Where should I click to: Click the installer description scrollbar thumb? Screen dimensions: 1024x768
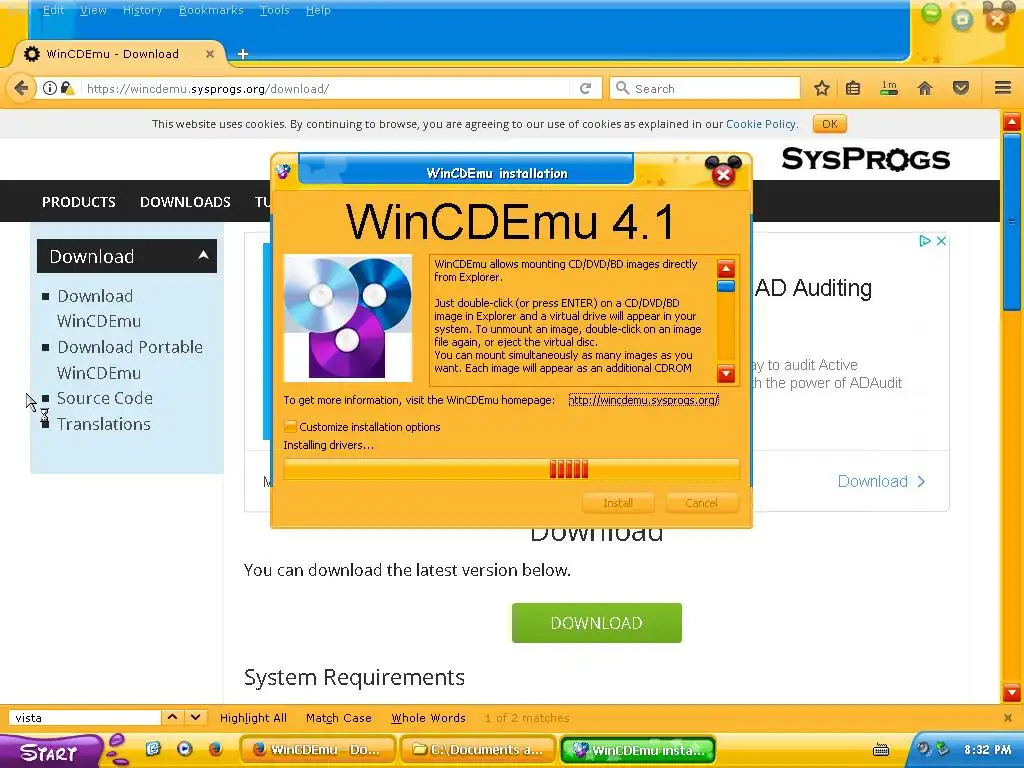click(726, 286)
